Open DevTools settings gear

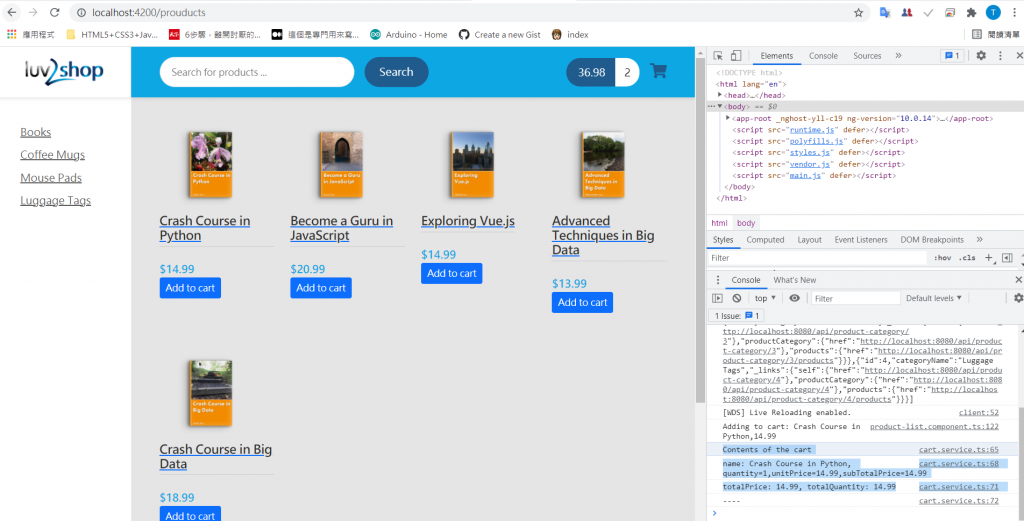pyautogui.click(x=981, y=55)
